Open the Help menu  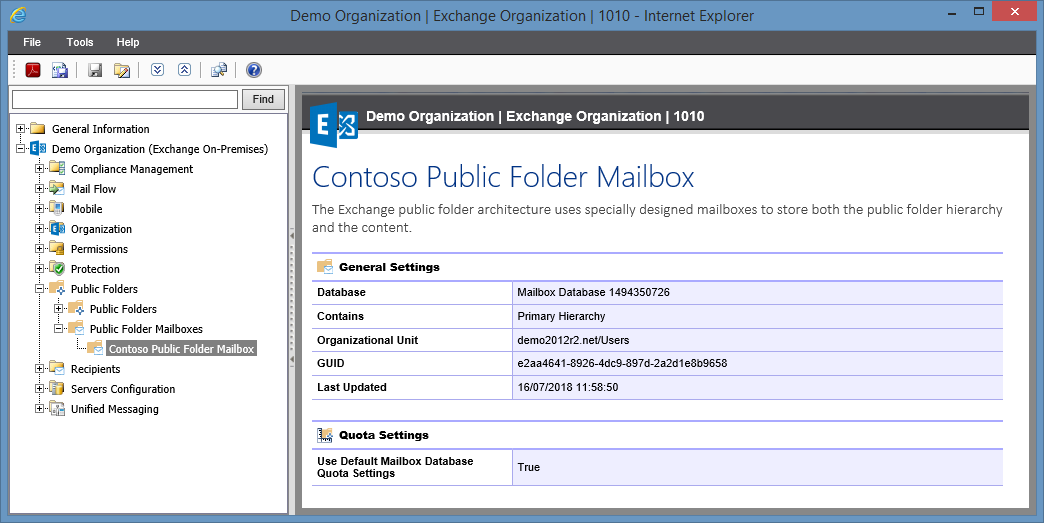[x=128, y=42]
